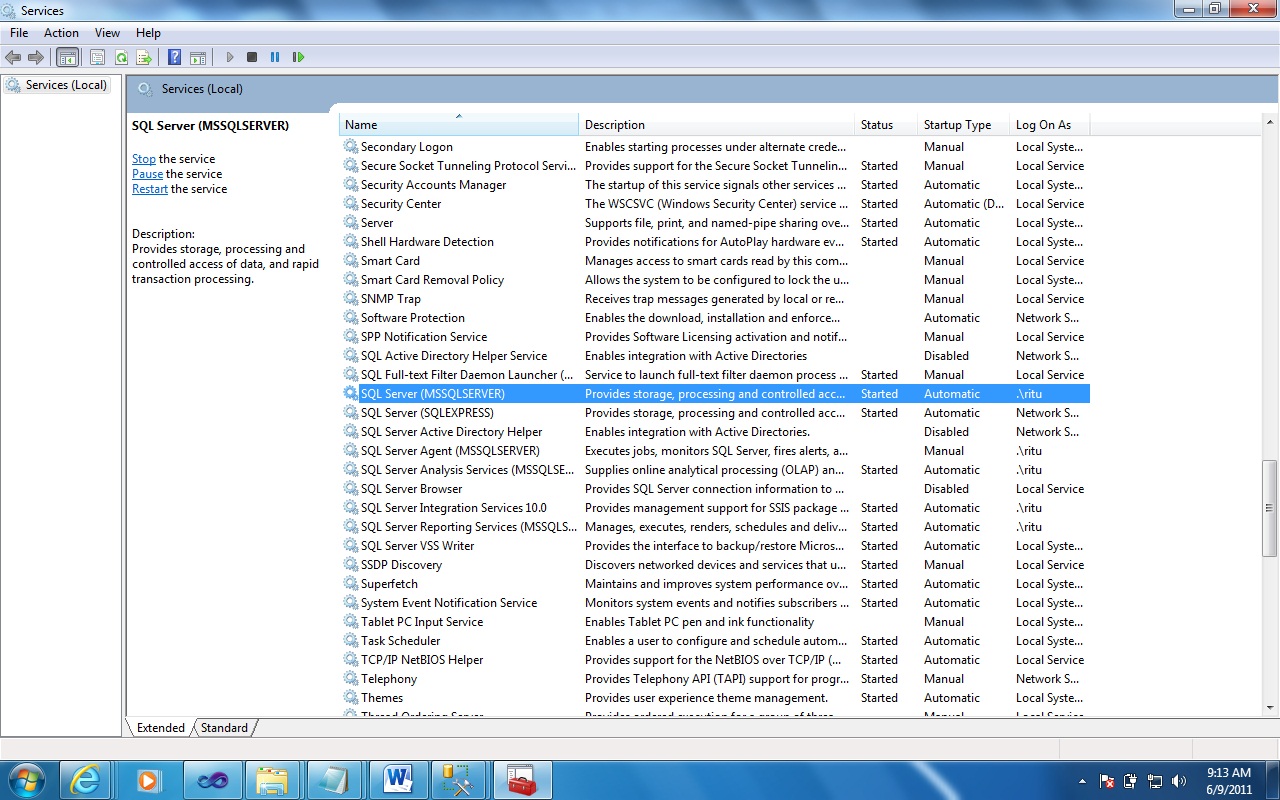Switch to the Standard tab
The image size is (1280, 800).
pos(224,728)
